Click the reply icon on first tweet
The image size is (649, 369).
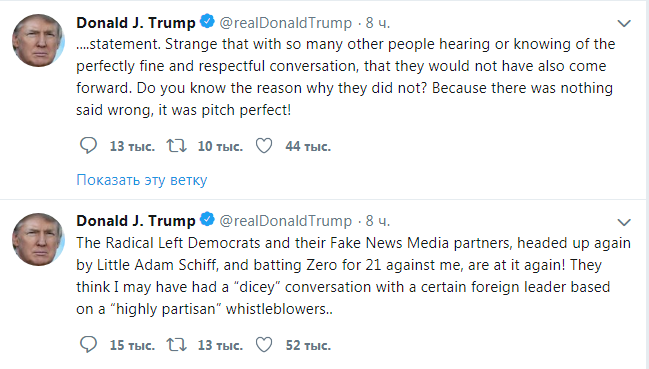pyautogui.click(x=88, y=145)
